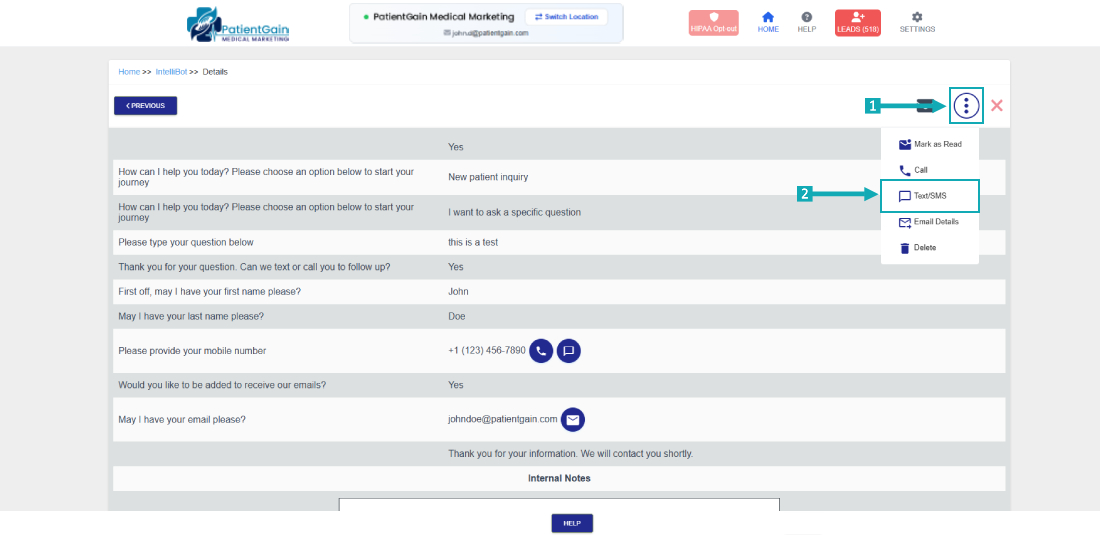1100x535 pixels.
Task: Choose Mark as Read from menu
Action: click(930, 144)
